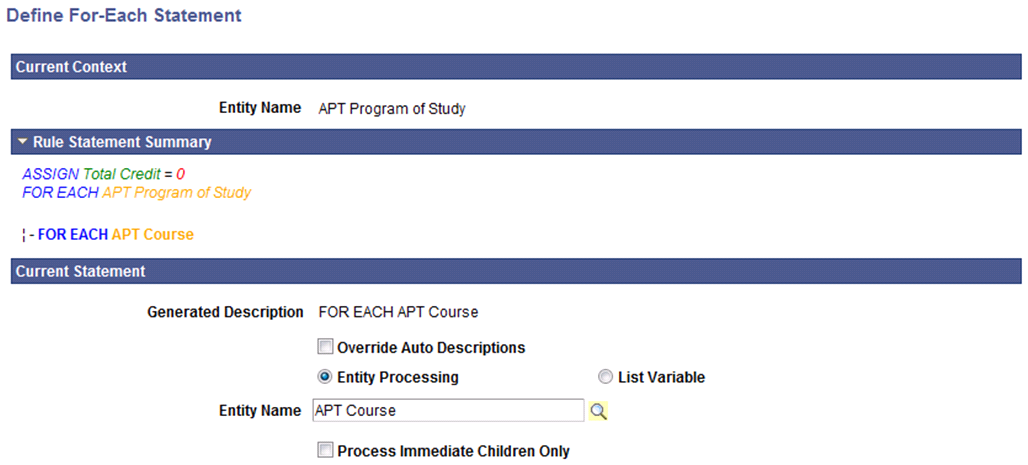The image size is (1028, 465).
Task: Collapse the Rule Statement Summary triangle
Action: click(x=24, y=142)
